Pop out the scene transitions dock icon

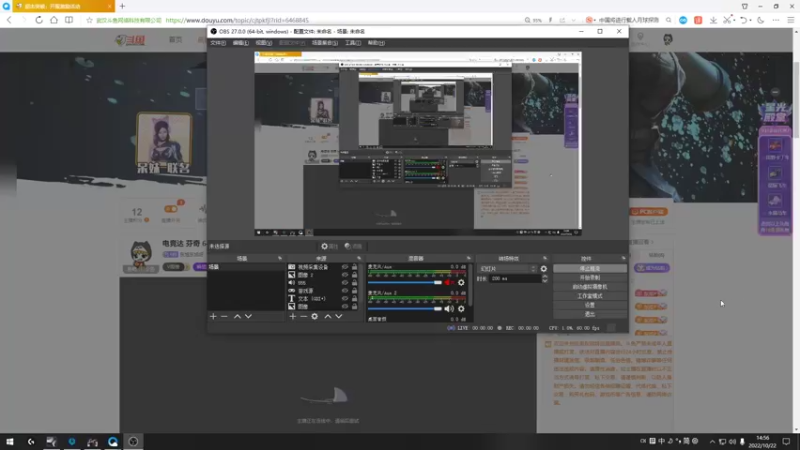point(545,259)
